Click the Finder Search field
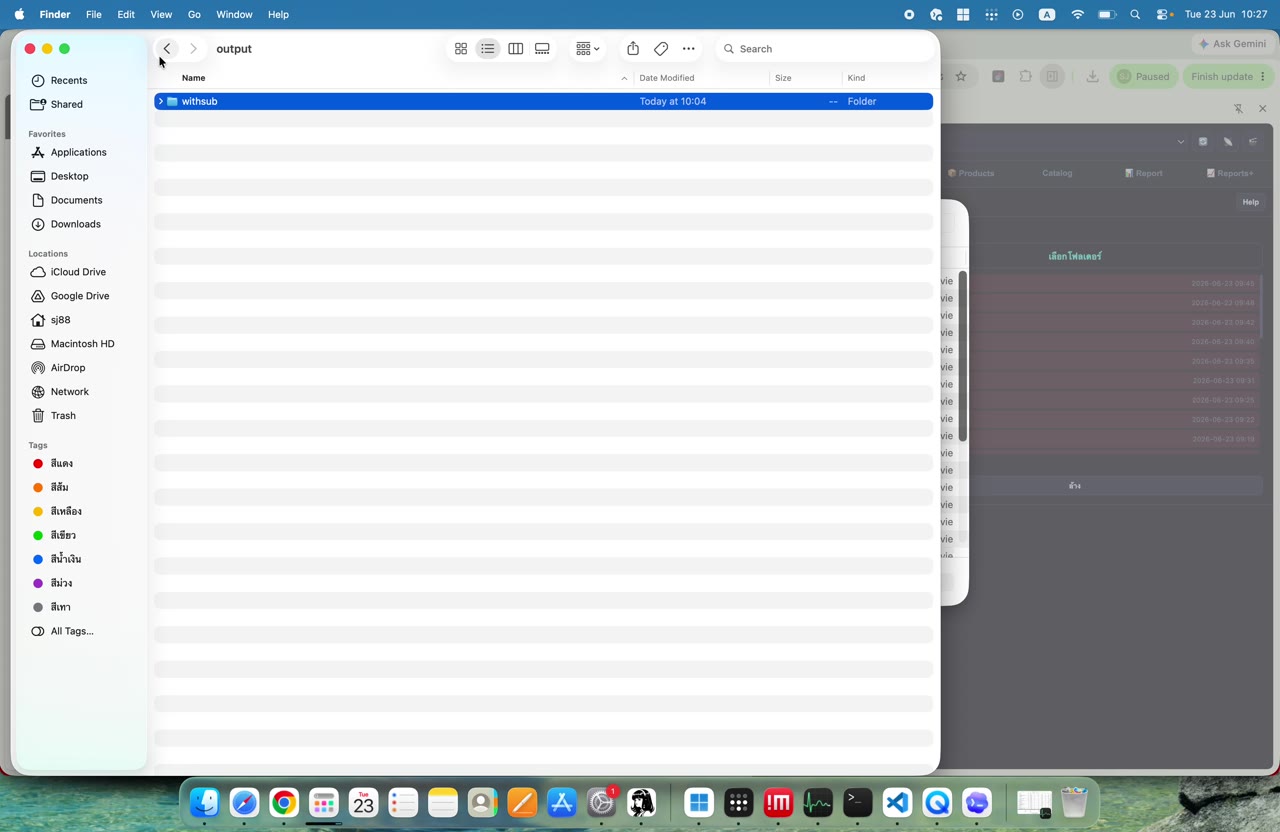This screenshot has height=832, width=1280. [x=825, y=49]
